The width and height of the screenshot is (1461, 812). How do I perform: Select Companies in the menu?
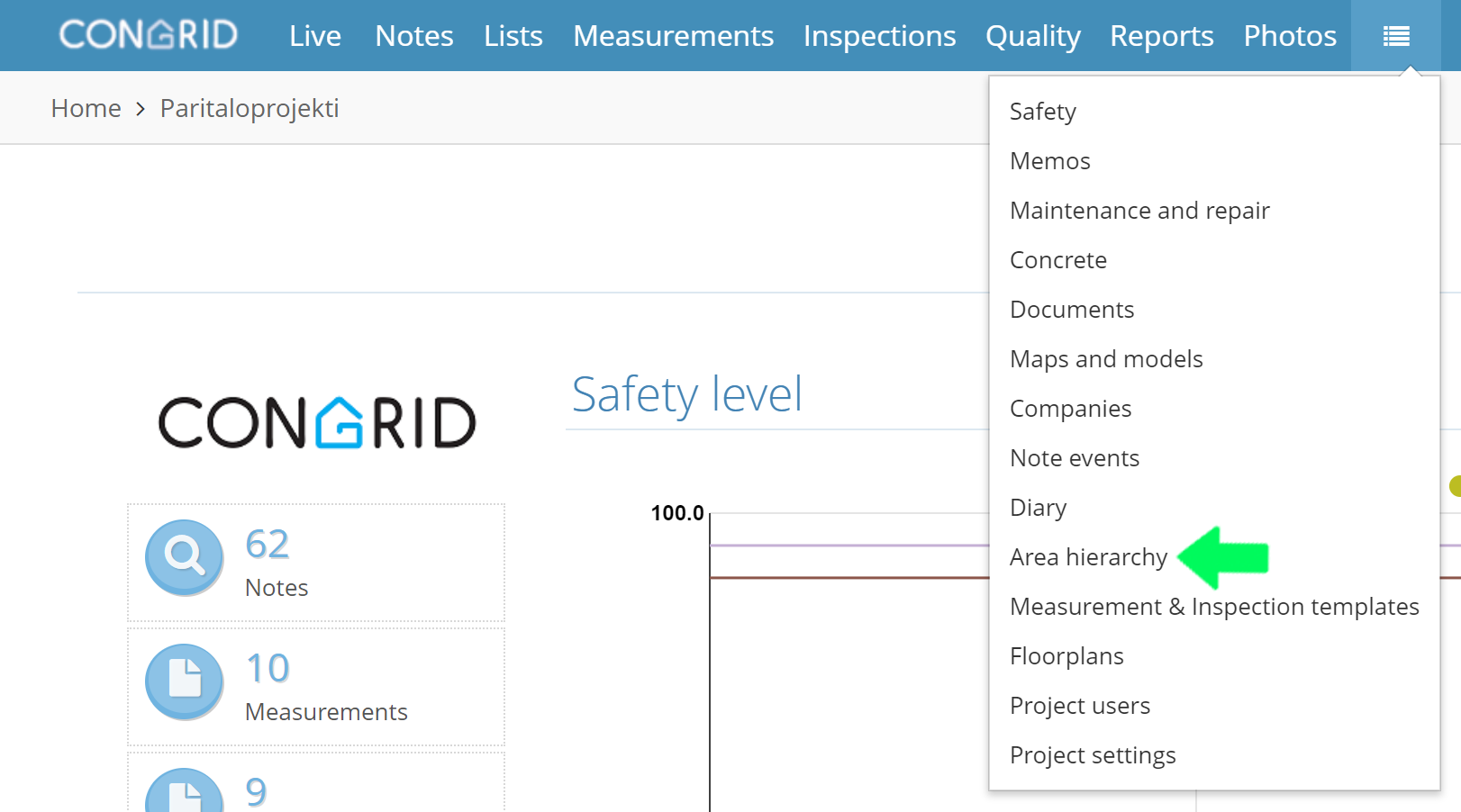1071,409
